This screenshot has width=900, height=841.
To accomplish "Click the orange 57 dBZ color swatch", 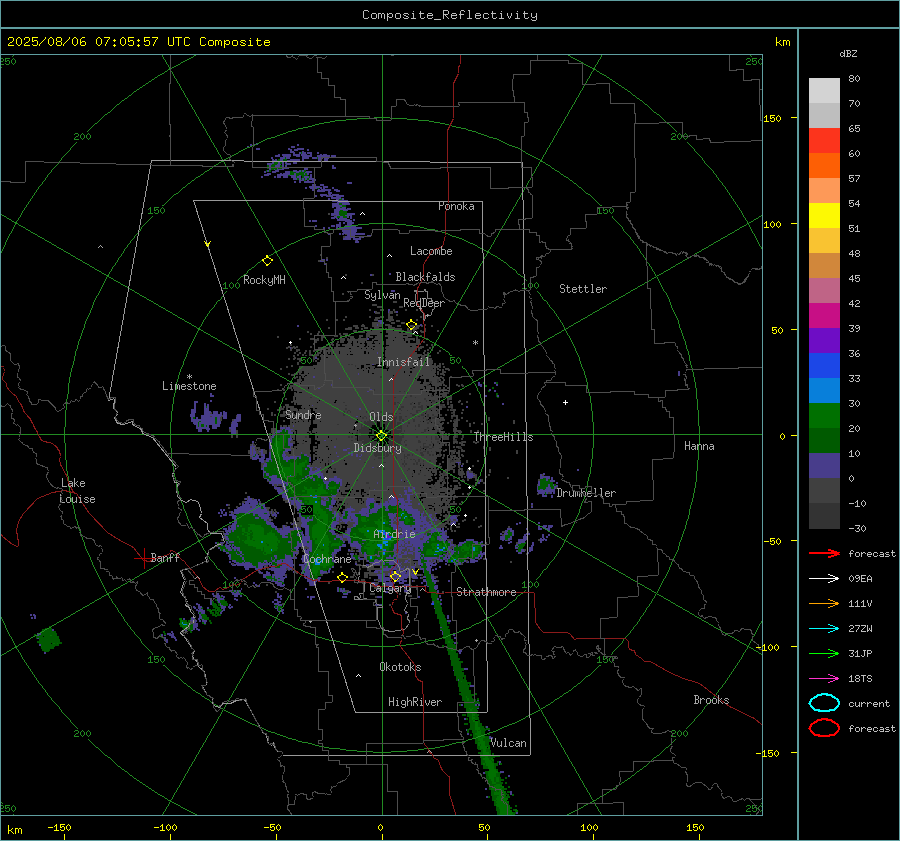I will point(824,166).
